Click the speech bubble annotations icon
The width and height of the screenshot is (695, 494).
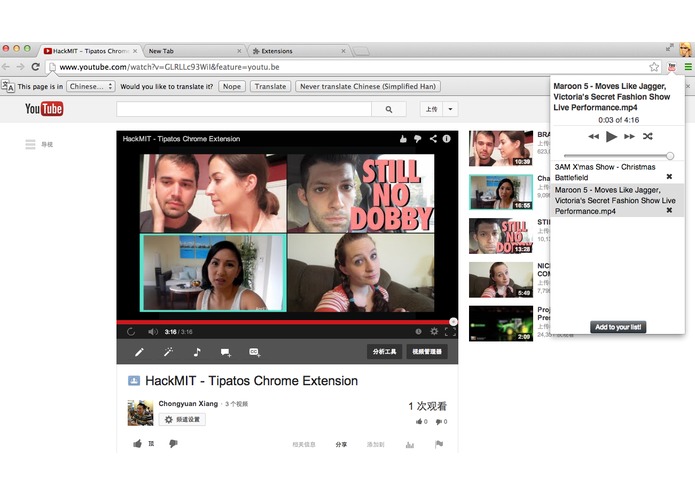226,352
